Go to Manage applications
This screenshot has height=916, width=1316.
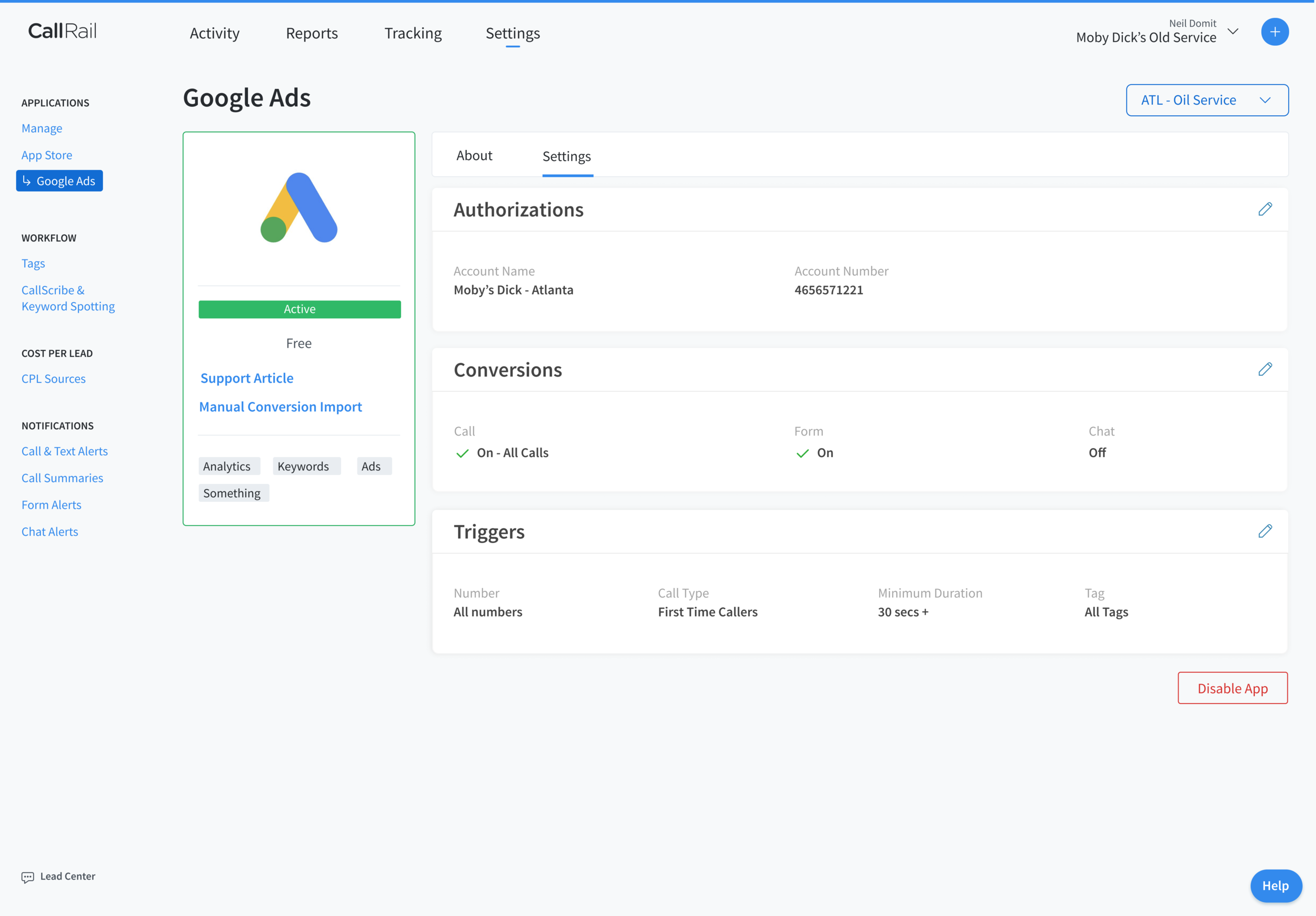[42, 128]
